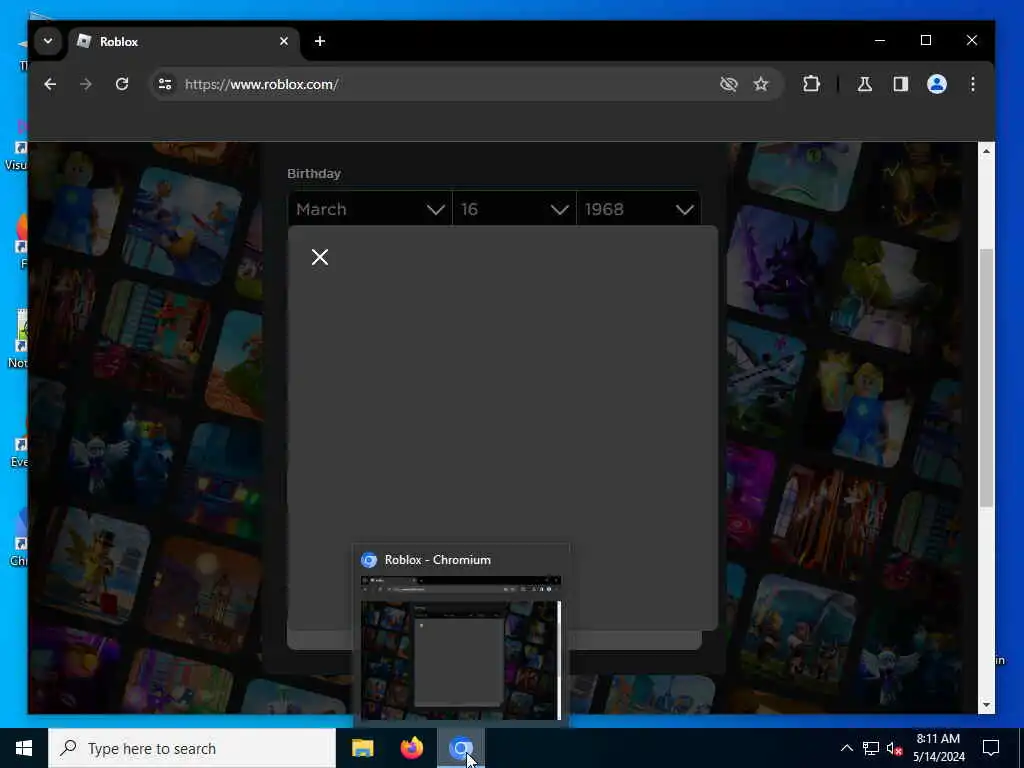Open the notification center icon
This screenshot has width=1024, height=768.
(991, 748)
